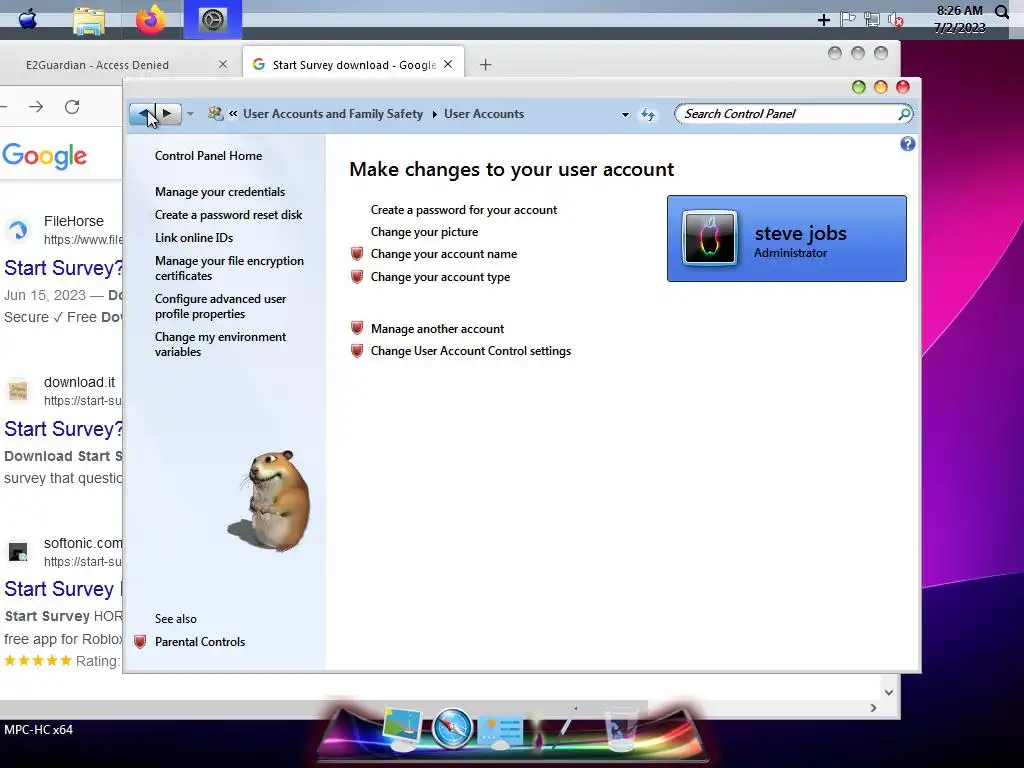The height and width of the screenshot is (768, 1024).
Task: Open a new browser tab with the plus
Action: 485,65
